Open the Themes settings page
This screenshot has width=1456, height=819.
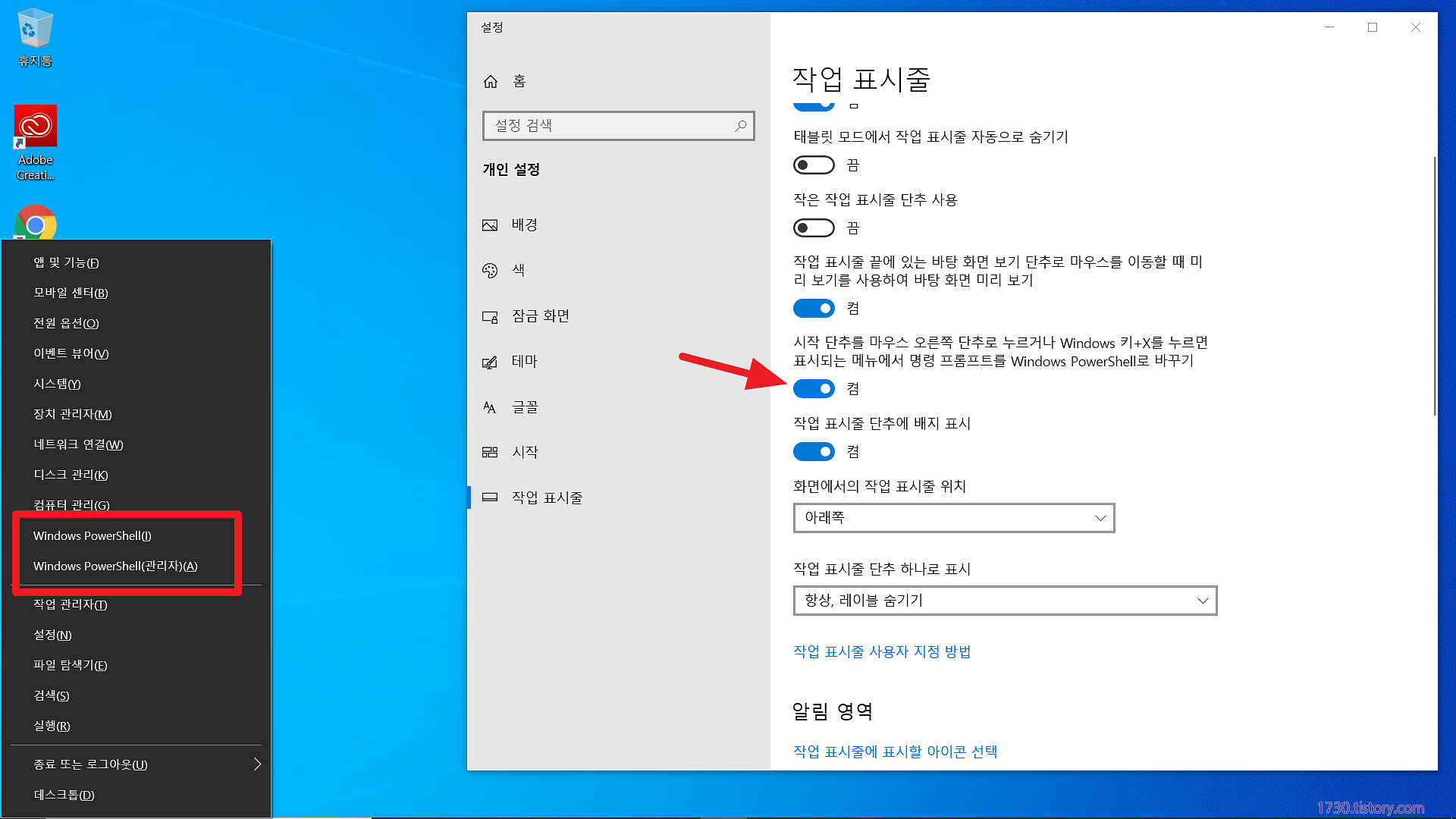524,362
